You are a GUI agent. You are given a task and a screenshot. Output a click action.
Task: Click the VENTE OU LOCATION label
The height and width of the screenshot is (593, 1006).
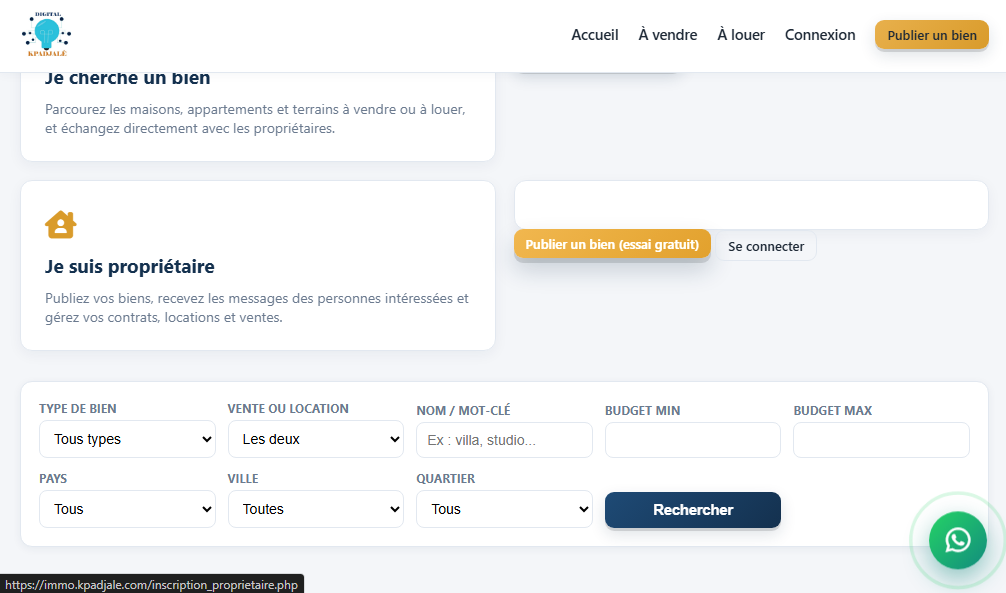(288, 409)
